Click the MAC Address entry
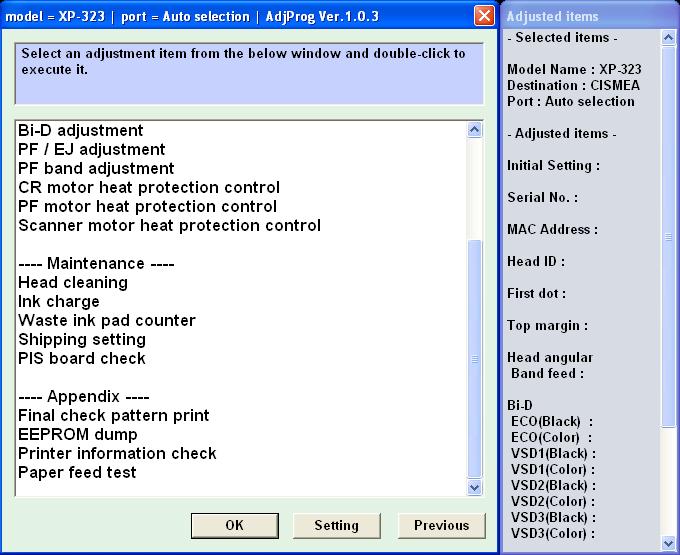This screenshot has width=680, height=555. (552, 230)
